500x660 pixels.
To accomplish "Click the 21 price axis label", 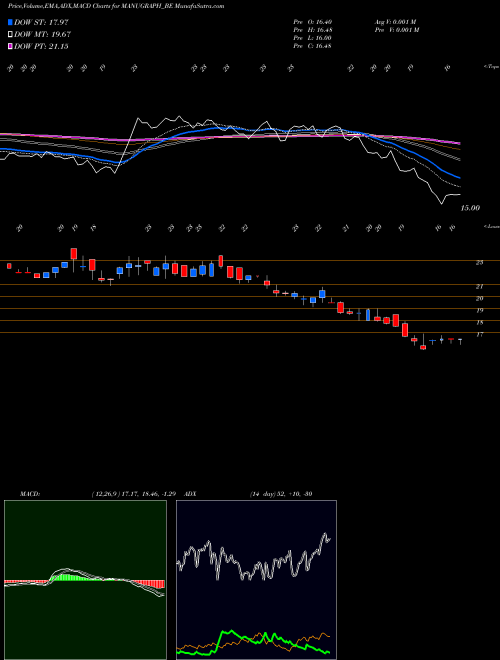I will (479, 287).
